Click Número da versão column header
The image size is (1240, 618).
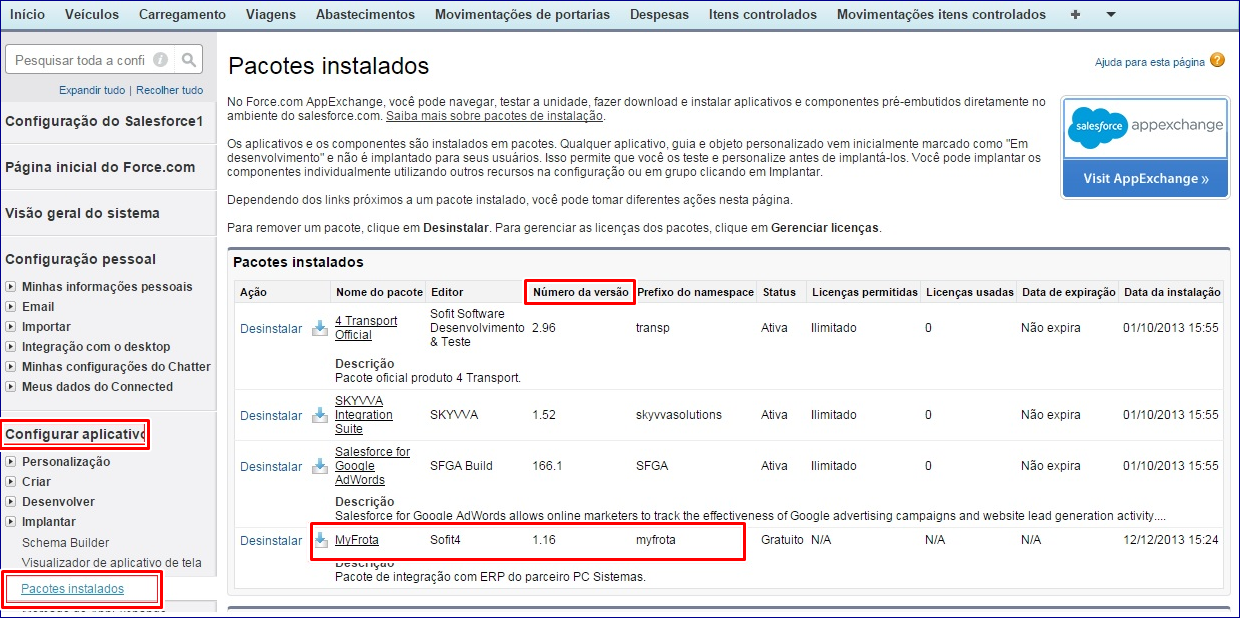pyautogui.click(x=581, y=292)
